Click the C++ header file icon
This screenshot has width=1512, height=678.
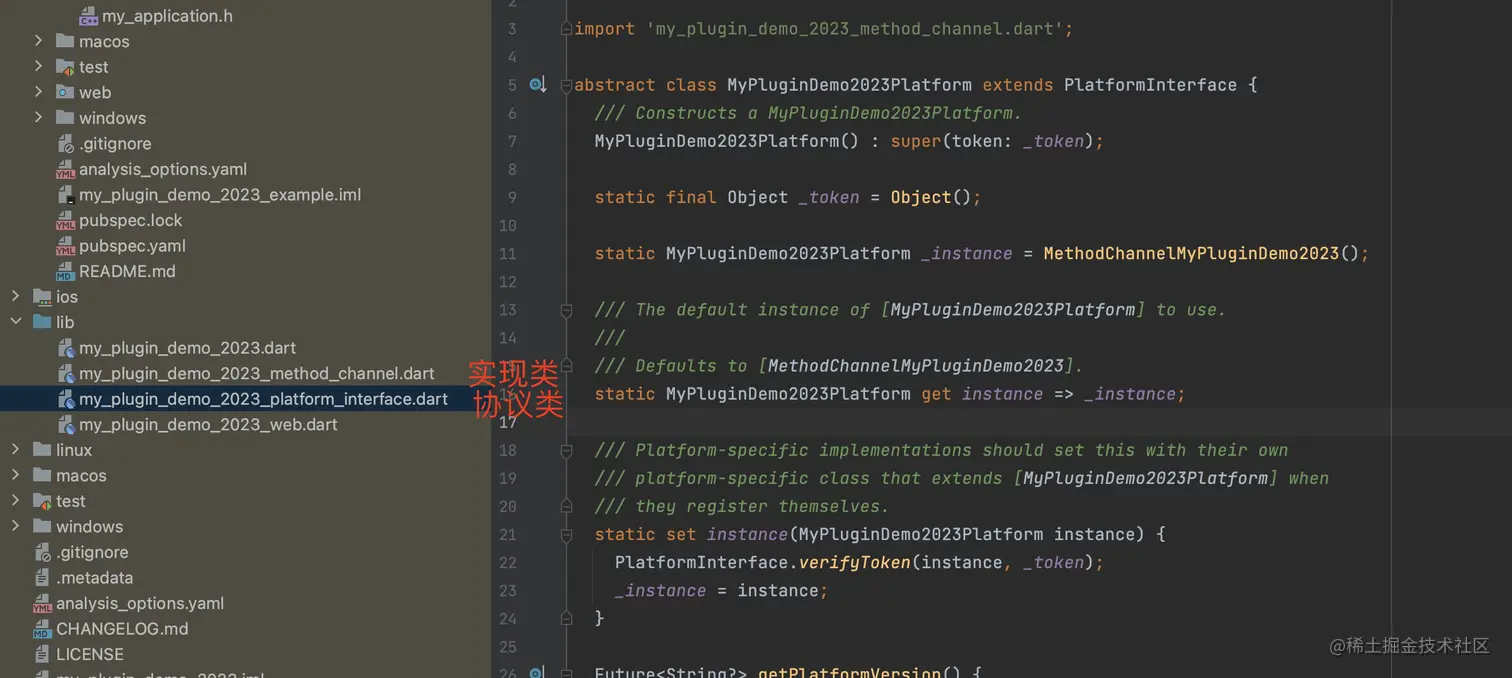click(x=88, y=16)
